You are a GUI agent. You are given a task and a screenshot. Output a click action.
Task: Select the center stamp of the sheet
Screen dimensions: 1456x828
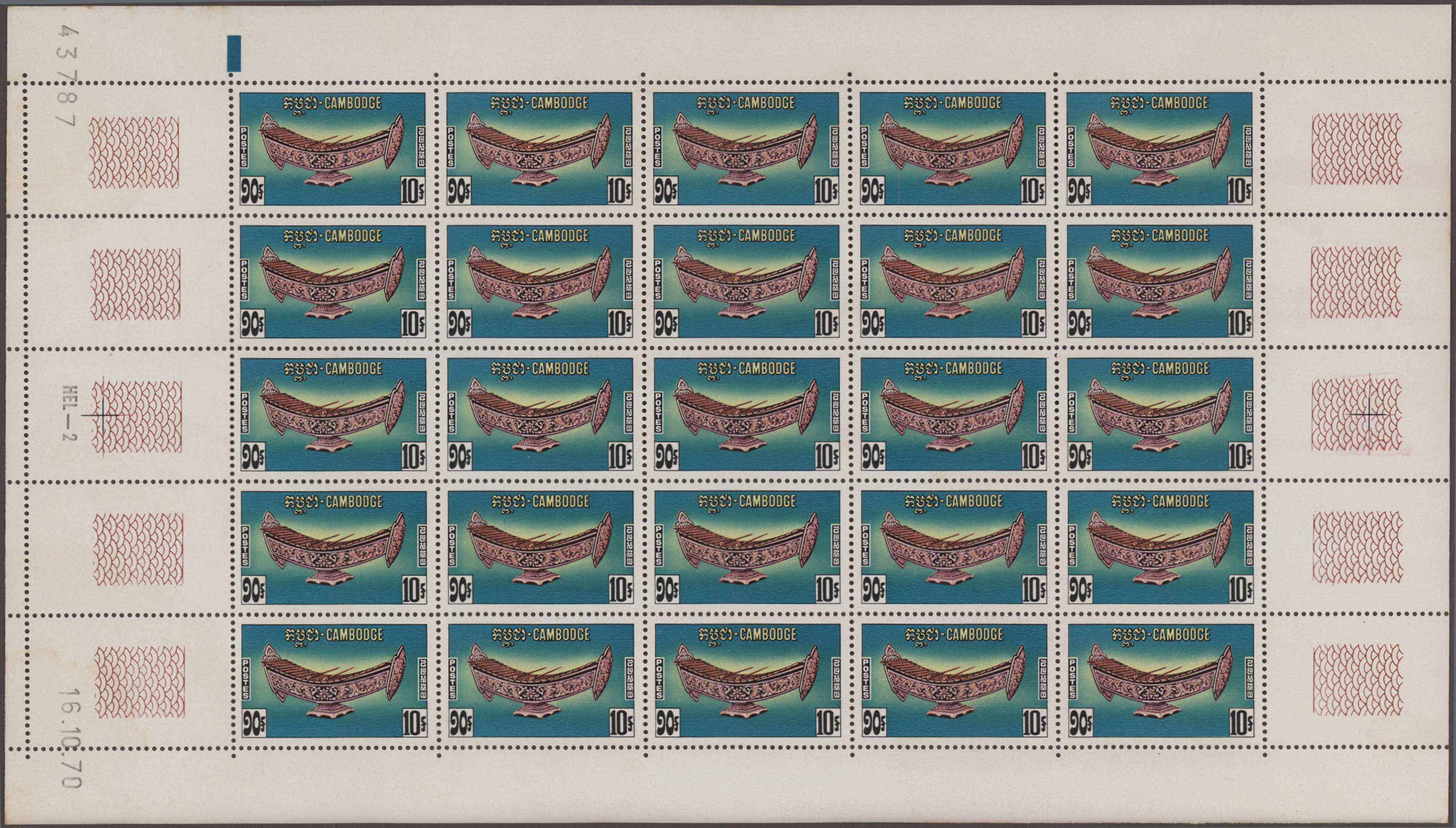747,414
